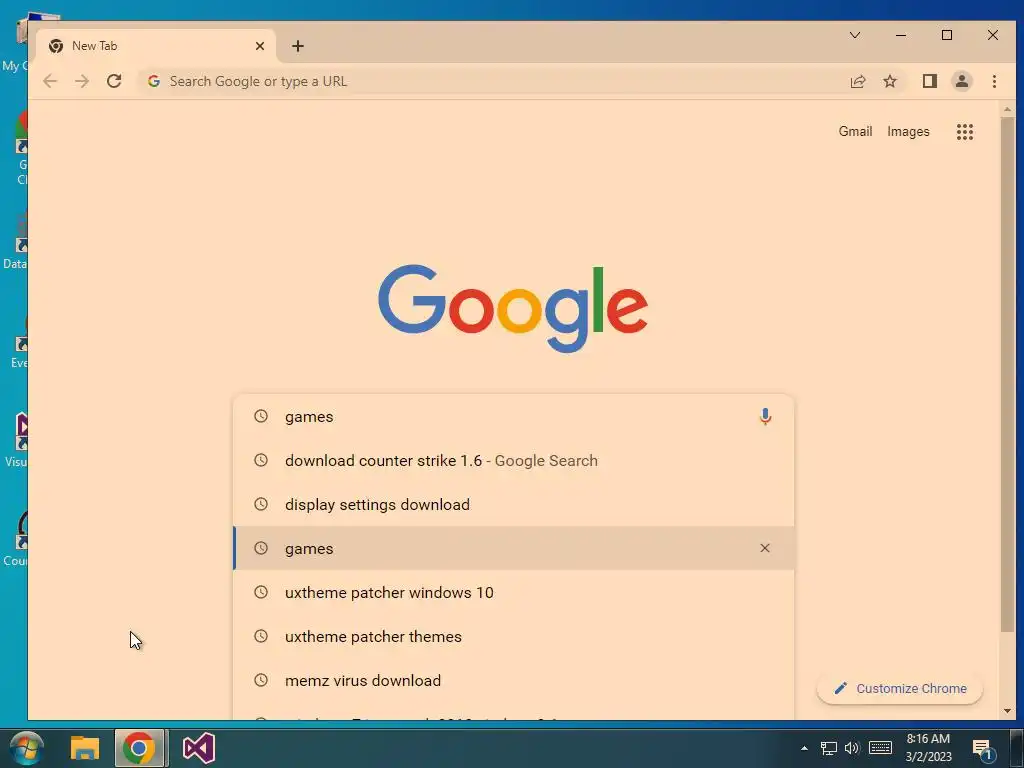Select uxtheme patcher windows 10 suggestion
The height and width of the screenshot is (768, 1024).
click(x=513, y=592)
